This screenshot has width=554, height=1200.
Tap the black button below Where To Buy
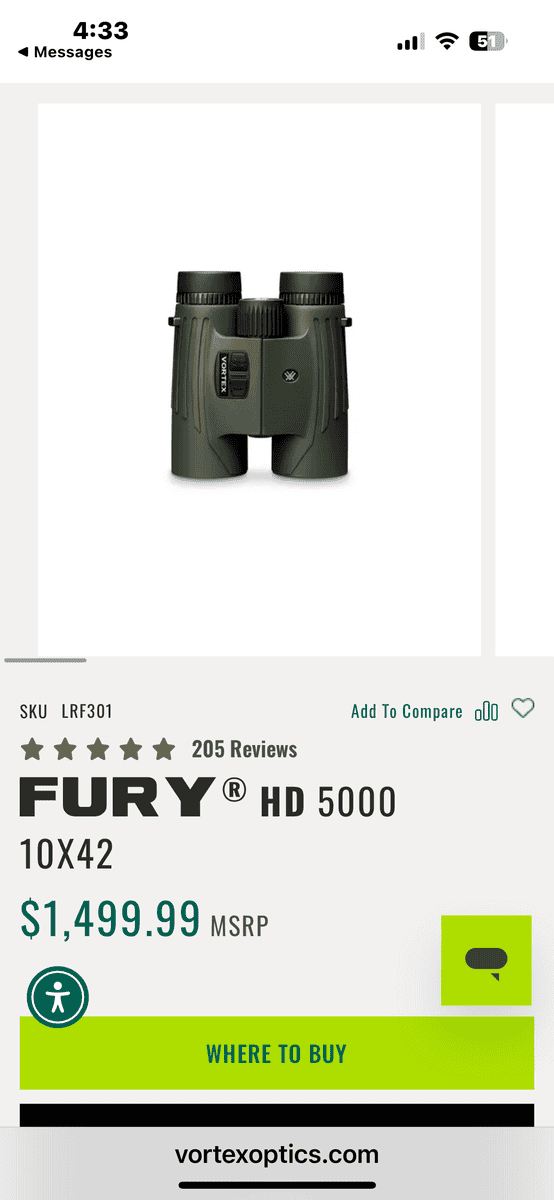277,1116
